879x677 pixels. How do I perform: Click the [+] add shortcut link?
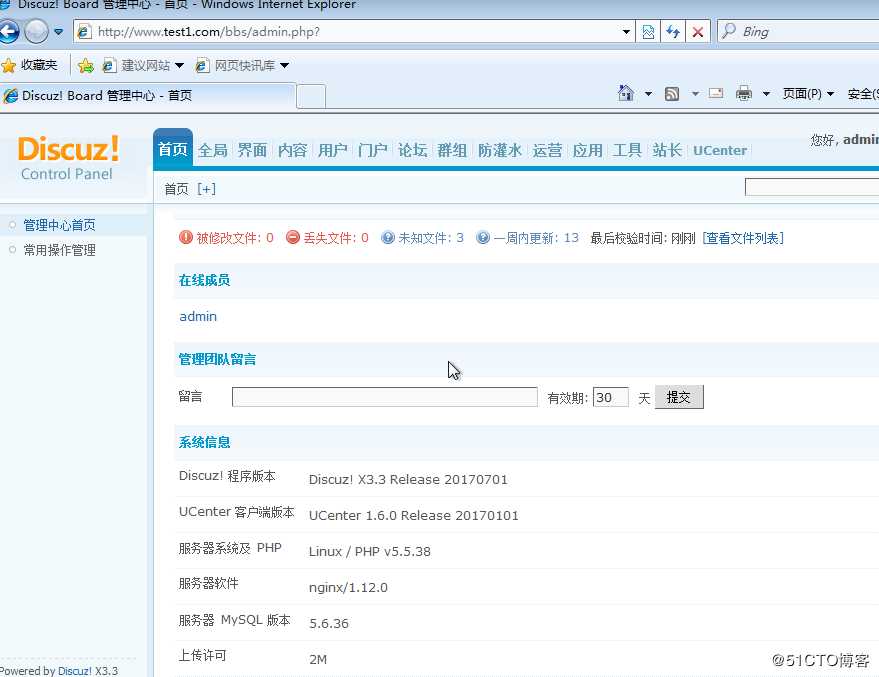(206, 189)
